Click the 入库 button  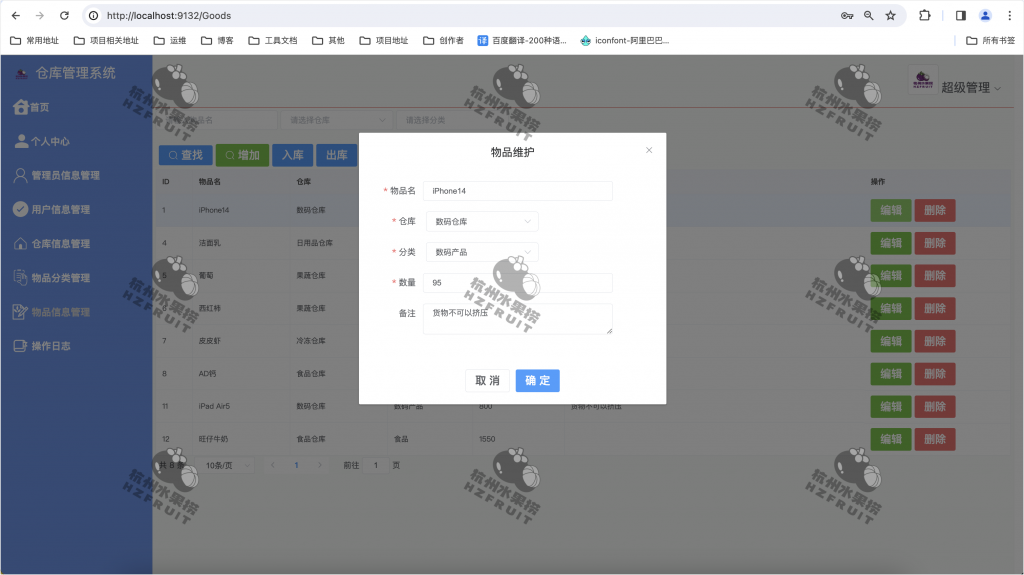[x=293, y=156]
